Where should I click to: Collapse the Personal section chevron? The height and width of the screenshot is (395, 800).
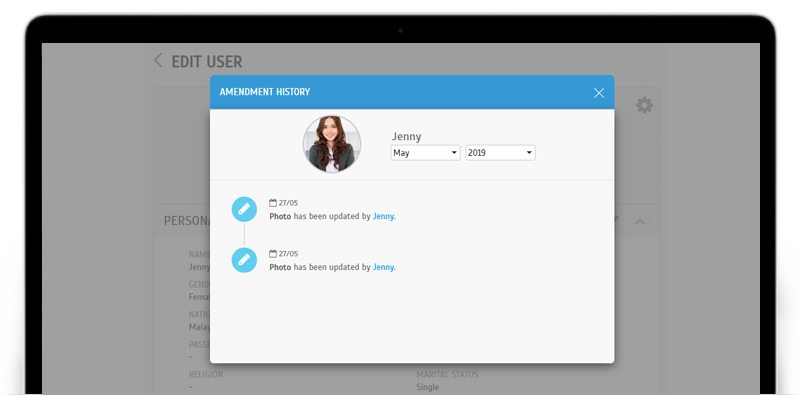(640, 221)
